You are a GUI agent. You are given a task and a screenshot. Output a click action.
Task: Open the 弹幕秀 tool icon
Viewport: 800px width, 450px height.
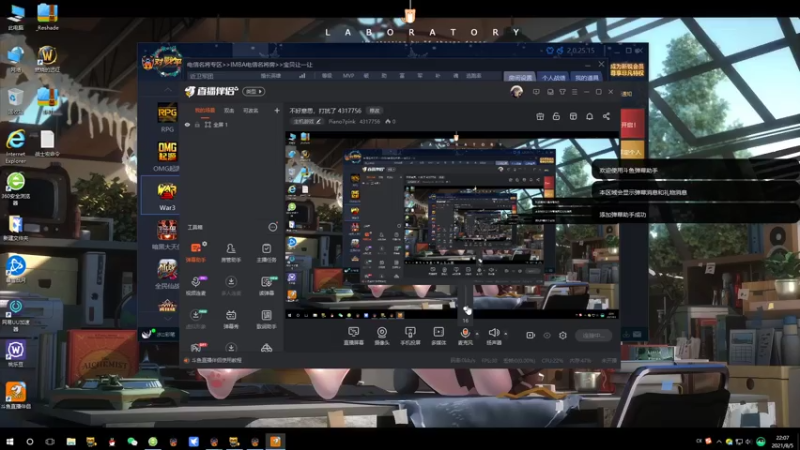[x=231, y=319]
